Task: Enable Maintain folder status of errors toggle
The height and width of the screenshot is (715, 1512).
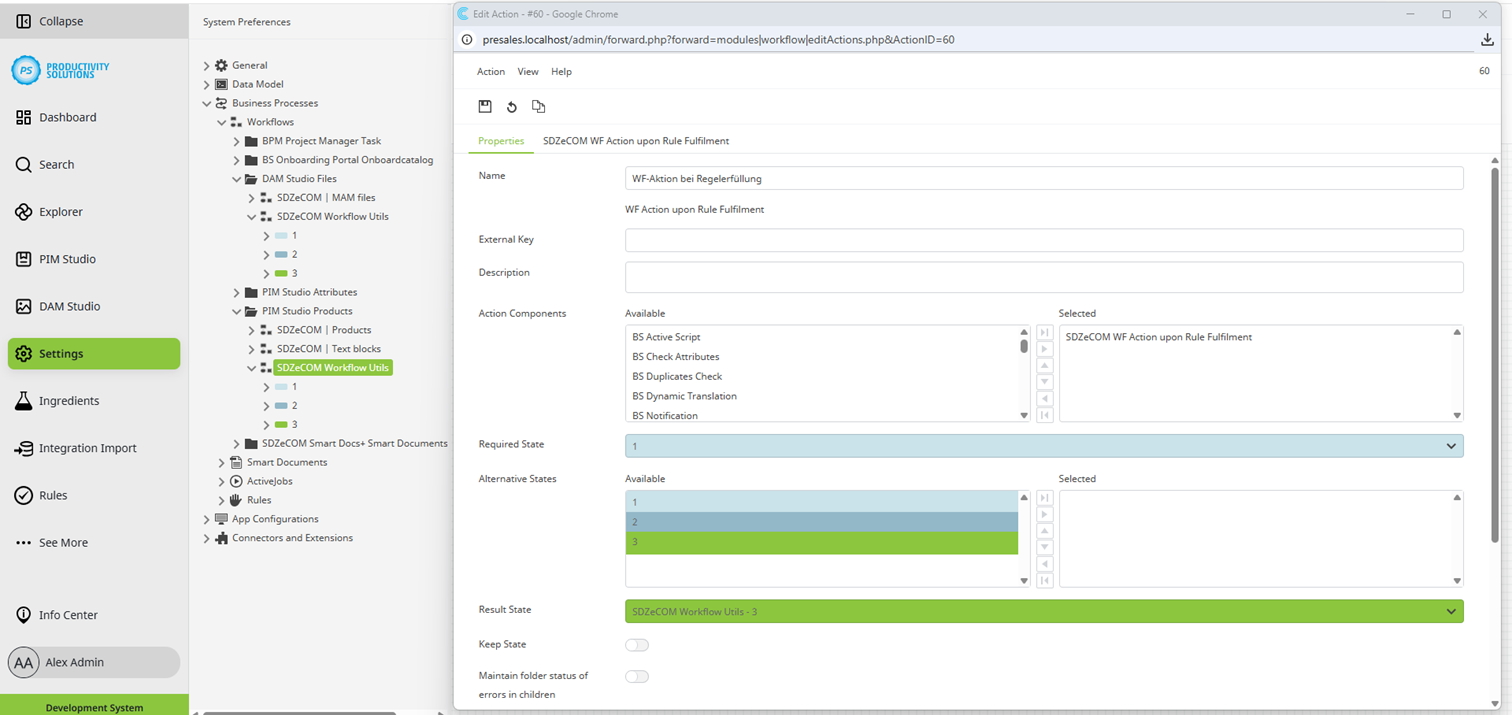Action: pos(637,676)
